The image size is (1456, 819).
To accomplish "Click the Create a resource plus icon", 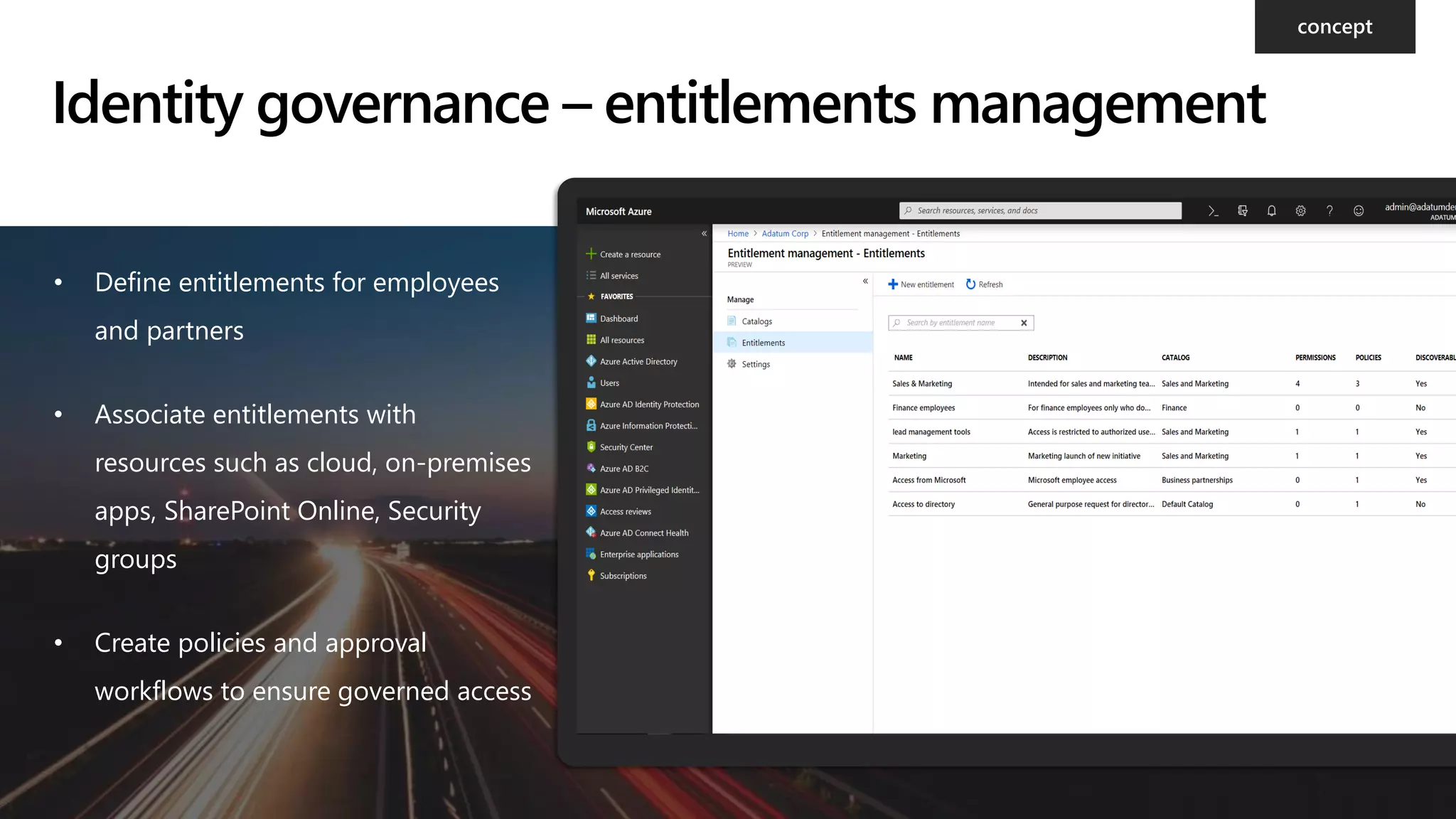I will 591,254.
